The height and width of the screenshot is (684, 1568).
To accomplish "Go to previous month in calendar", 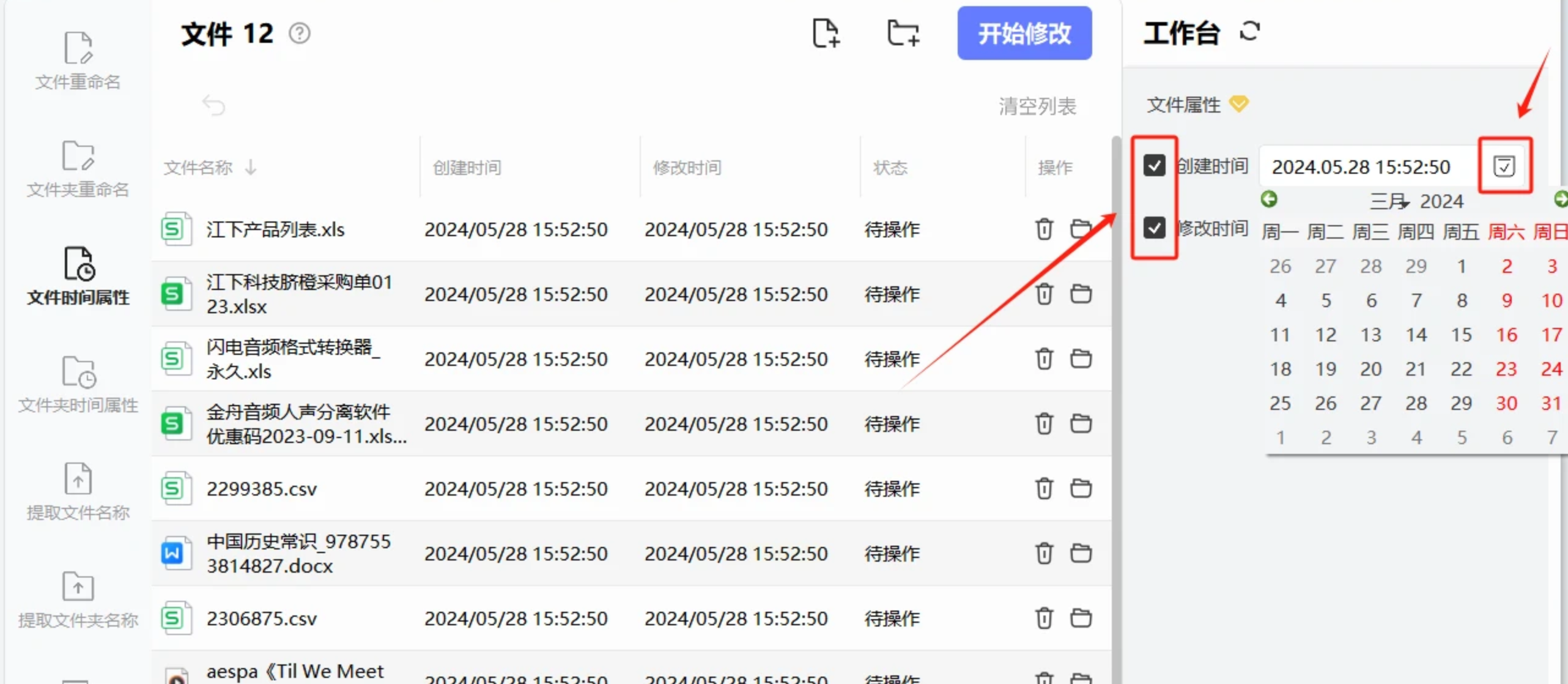I will pyautogui.click(x=1269, y=199).
